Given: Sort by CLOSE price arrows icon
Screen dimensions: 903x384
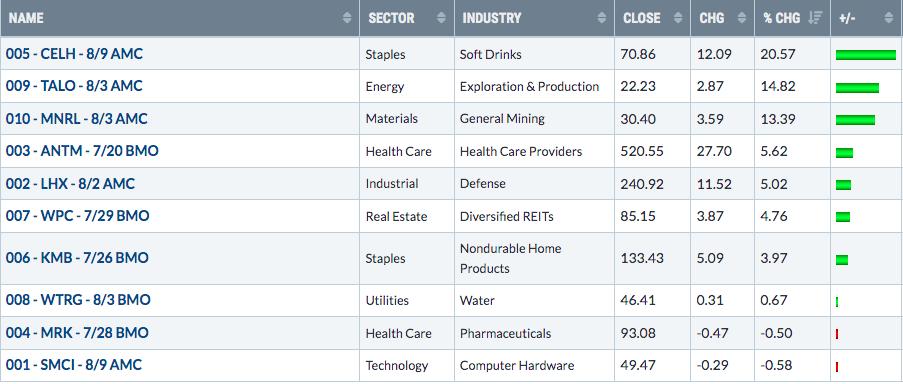Looking at the screenshot, I should click(678, 18).
